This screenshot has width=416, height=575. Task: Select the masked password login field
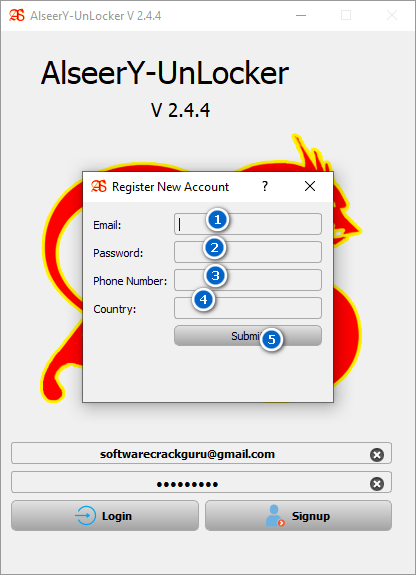[201, 482]
